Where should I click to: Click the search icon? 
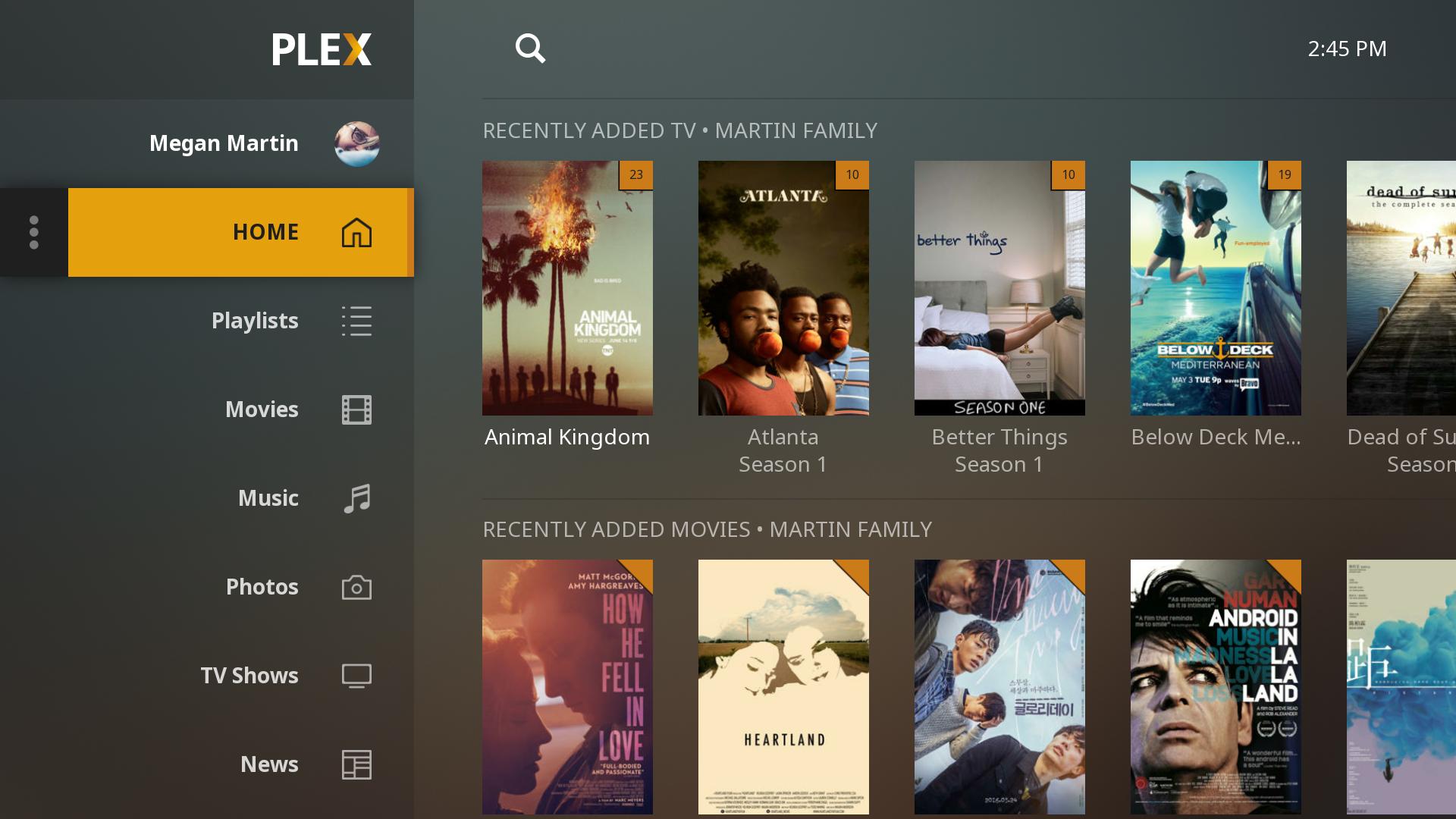tap(531, 48)
